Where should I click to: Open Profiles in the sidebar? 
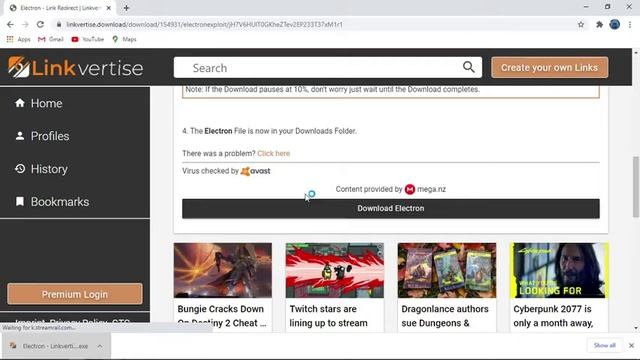pyautogui.click(x=42, y=136)
